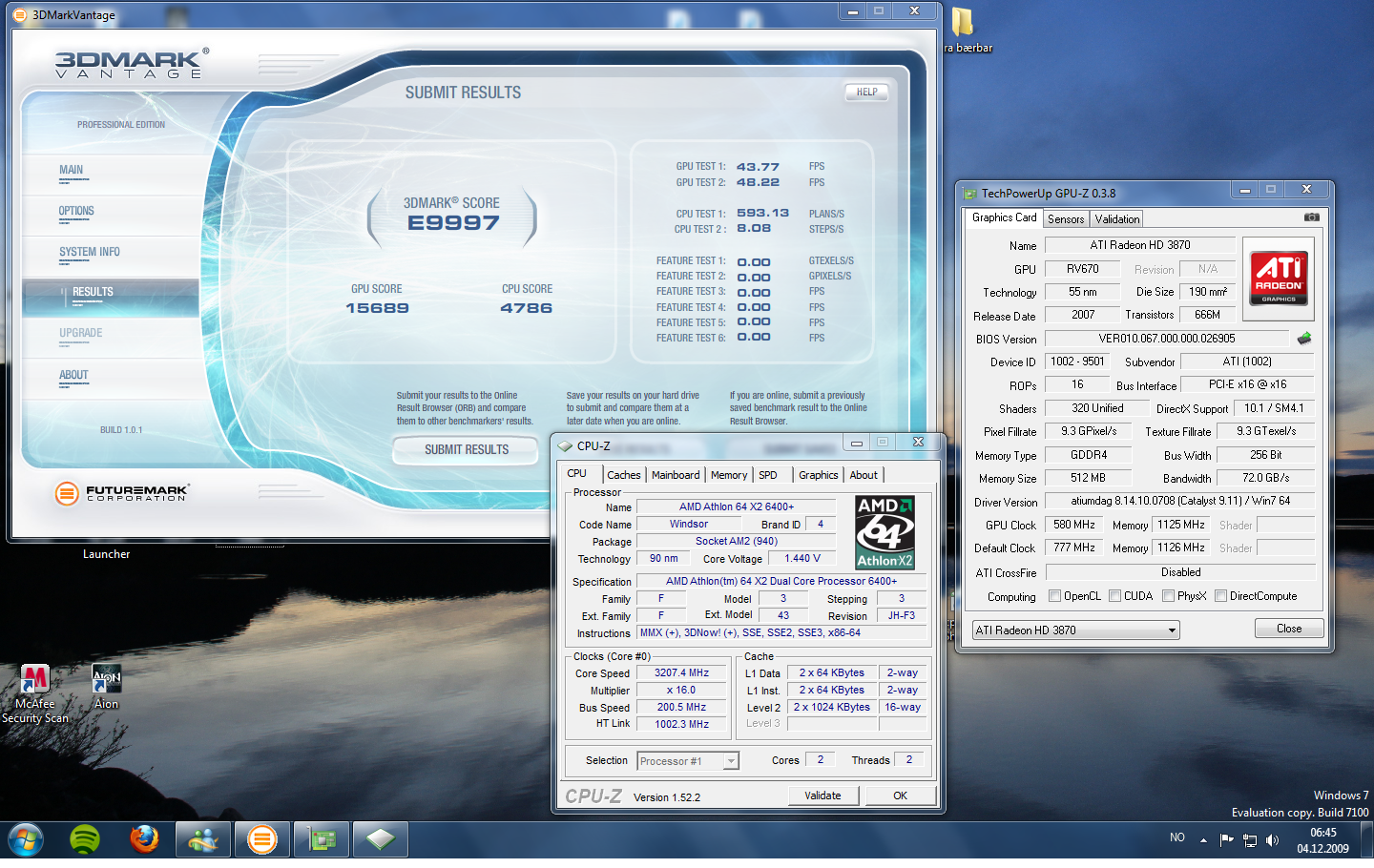
Task: Click the NO language indicator in tray
Action: click(x=1177, y=837)
